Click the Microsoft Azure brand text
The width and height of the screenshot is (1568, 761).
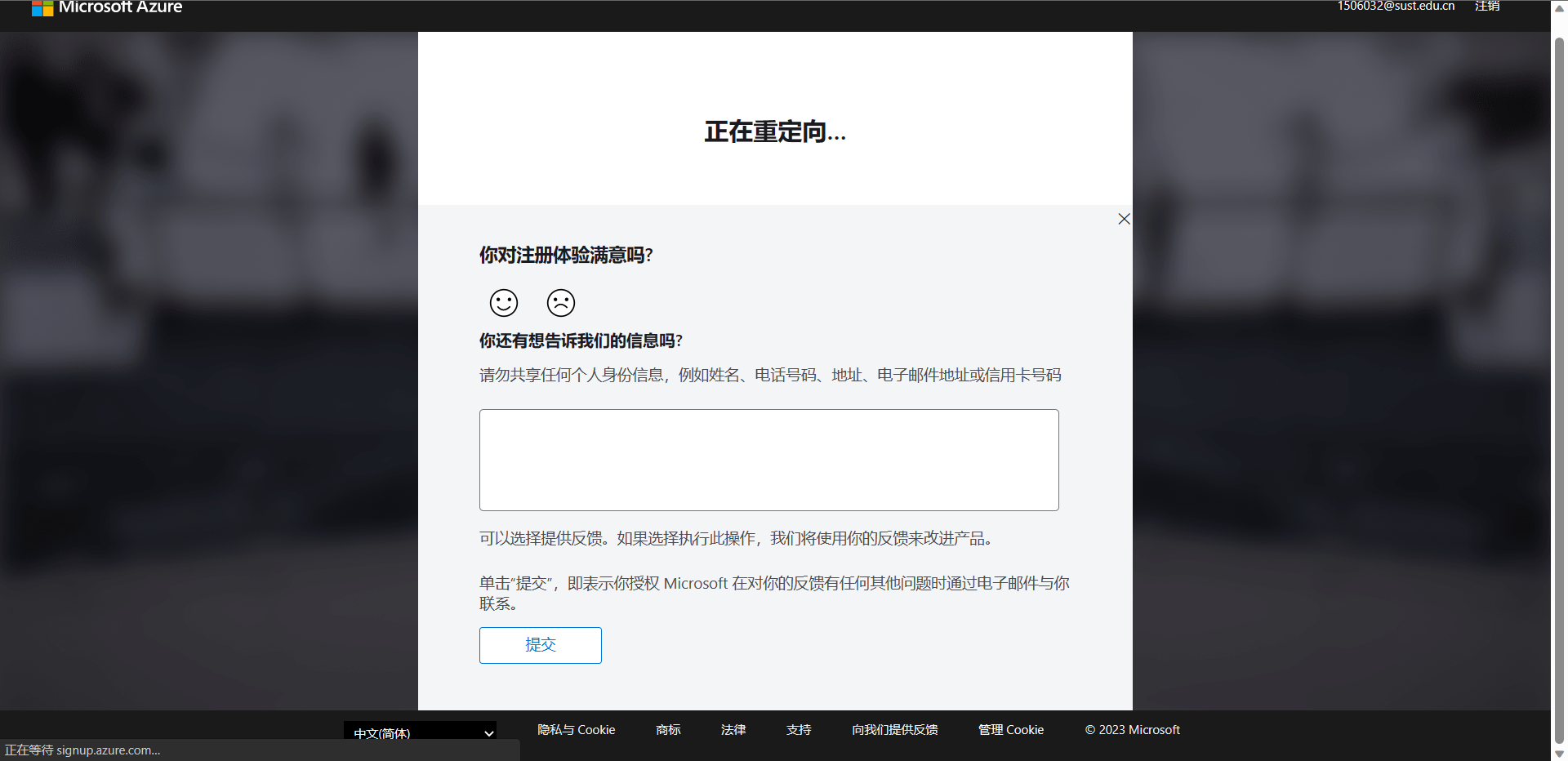[x=120, y=7]
